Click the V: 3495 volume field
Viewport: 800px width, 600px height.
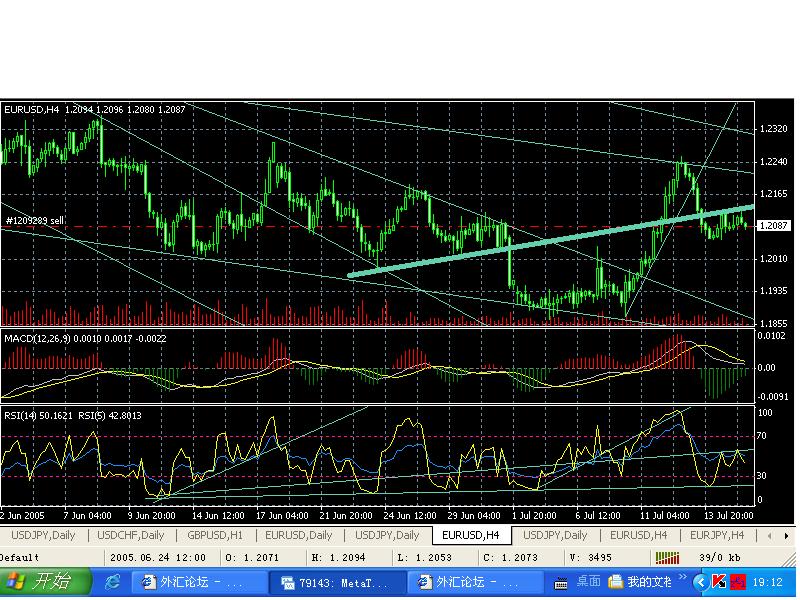point(592,558)
